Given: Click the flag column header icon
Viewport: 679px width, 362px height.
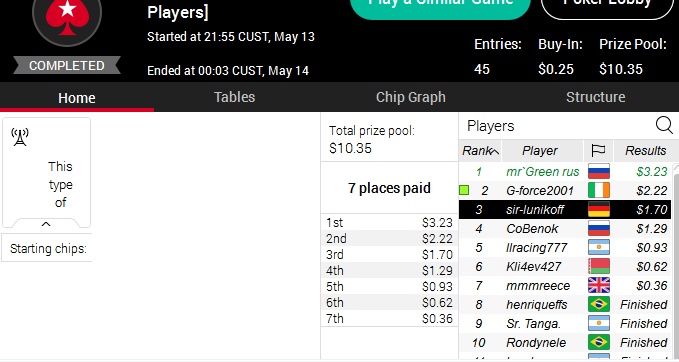Looking at the screenshot, I should (x=598, y=151).
